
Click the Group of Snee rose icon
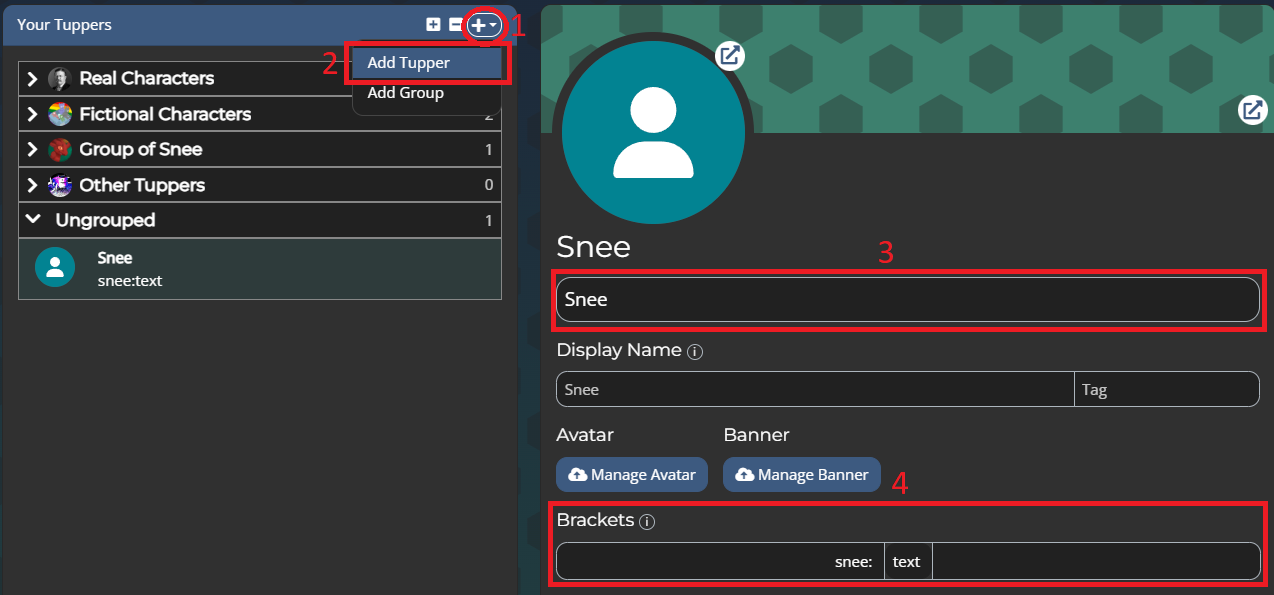(58, 149)
